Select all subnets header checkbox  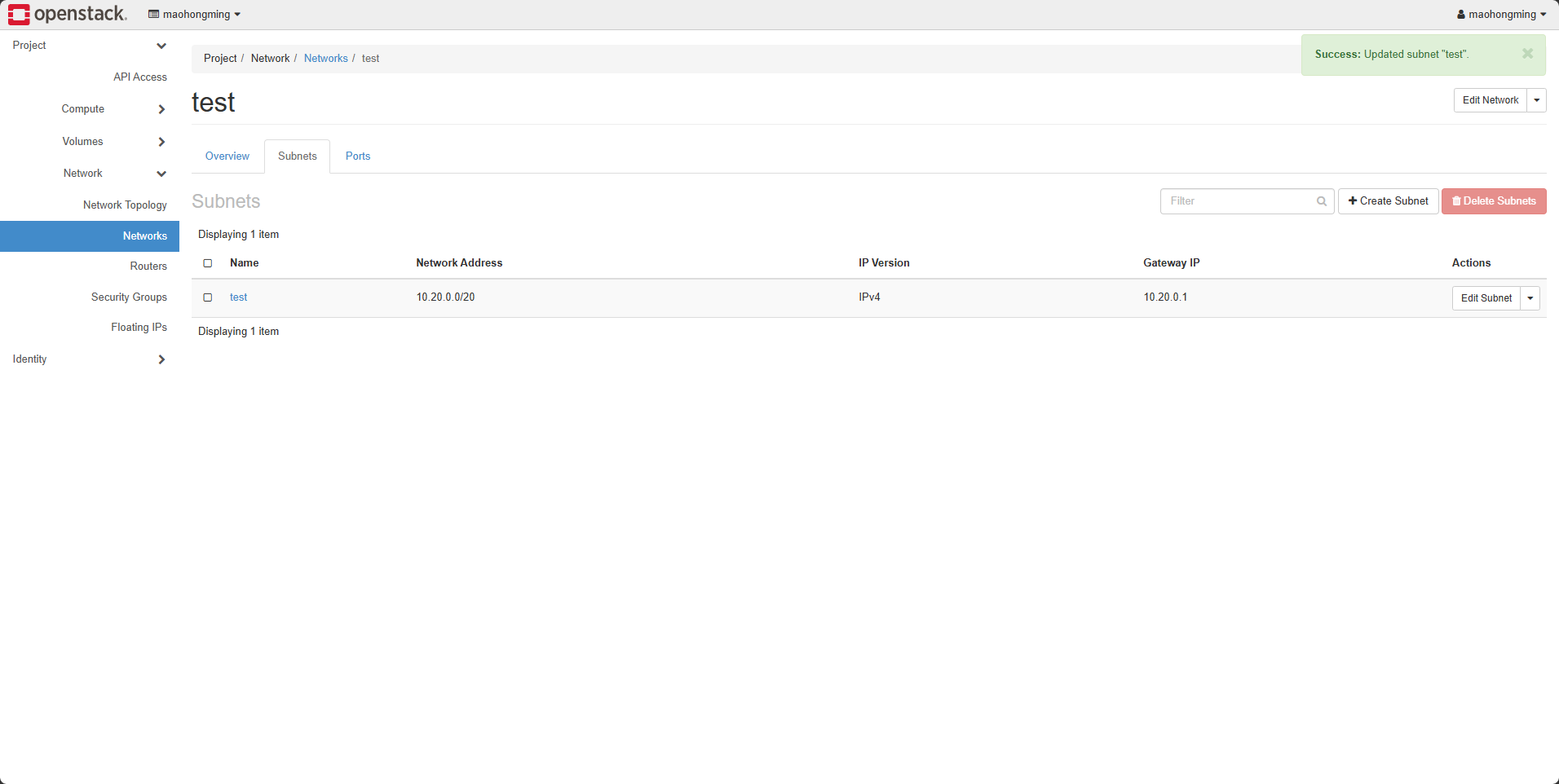(x=208, y=263)
